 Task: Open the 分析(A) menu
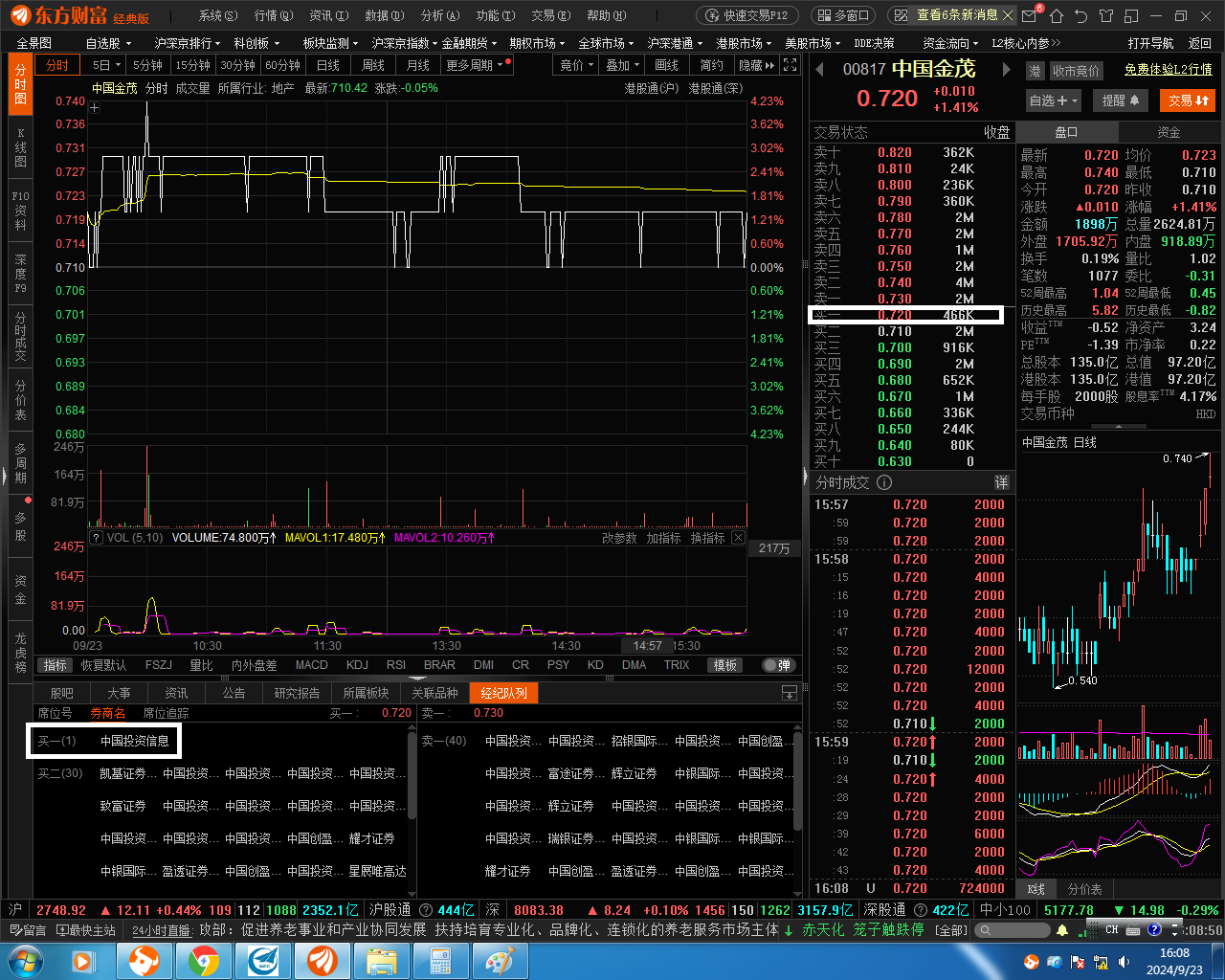click(x=439, y=15)
